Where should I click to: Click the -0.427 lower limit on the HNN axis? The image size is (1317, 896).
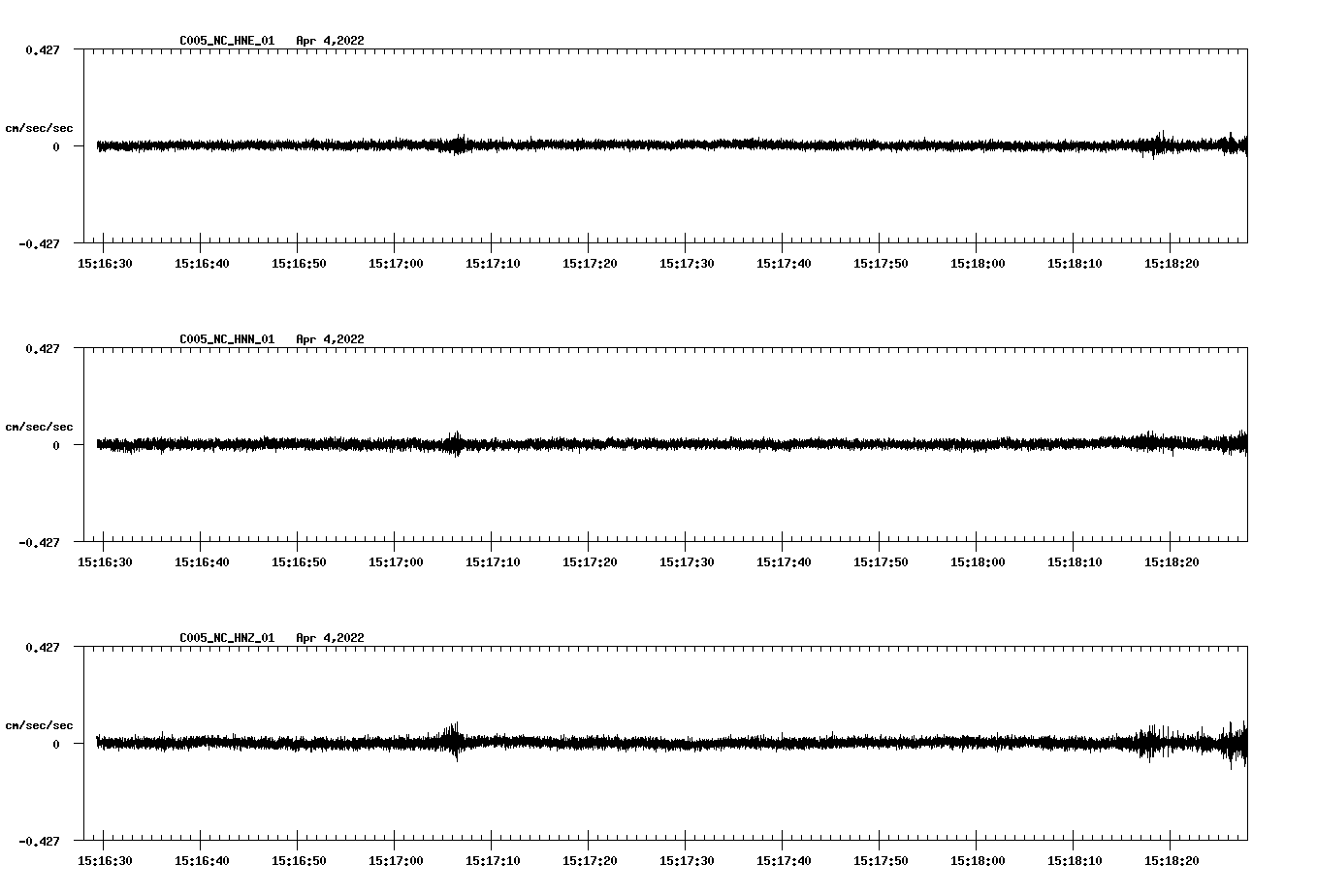point(39,542)
